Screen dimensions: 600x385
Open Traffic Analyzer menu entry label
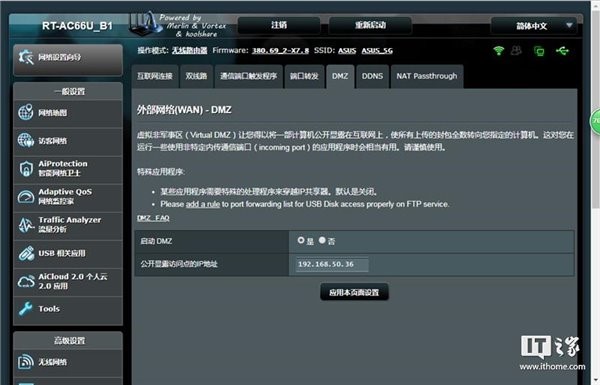point(70,225)
